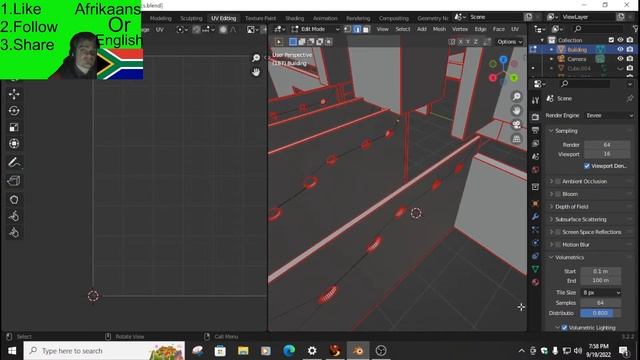Adjust the Distribution slider at 0.800
This screenshot has height=360, width=640.
(600, 313)
